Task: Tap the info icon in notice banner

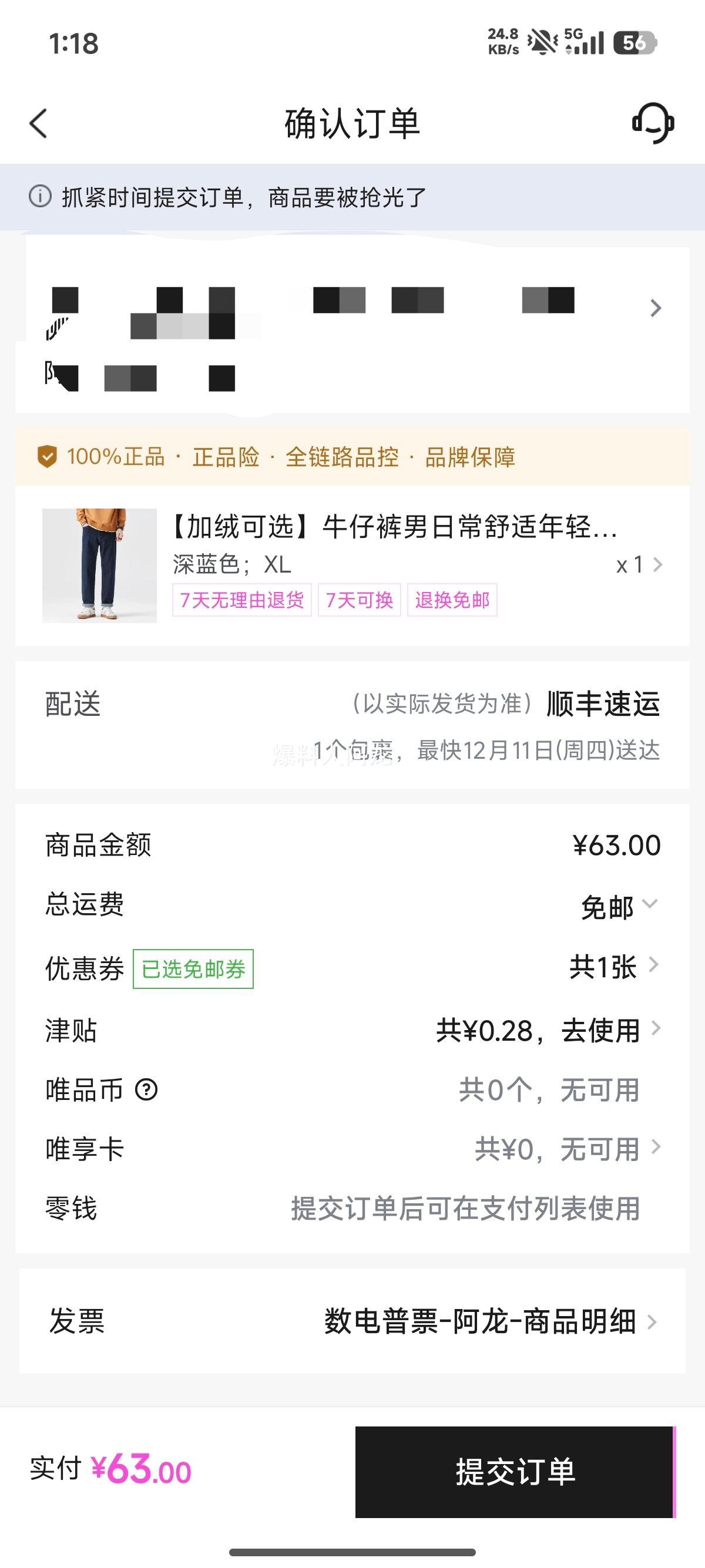Action: coord(40,197)
